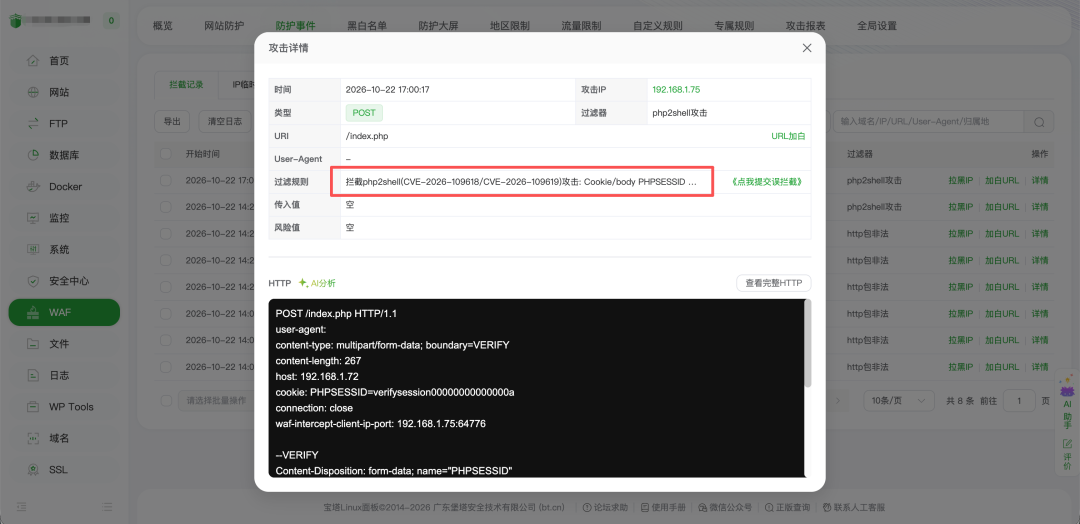Open the 请选择批量操作 dropdown
Screen dimensions: 1080x524
tap(217, 401)
